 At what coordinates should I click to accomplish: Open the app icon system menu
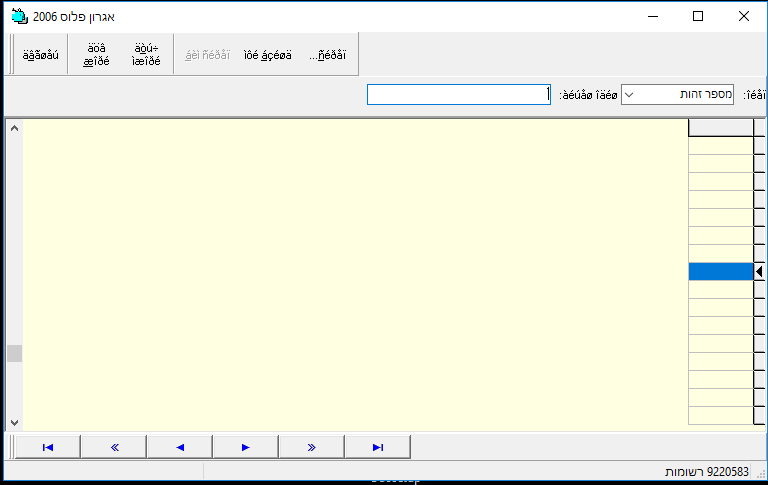click(20, 17)
